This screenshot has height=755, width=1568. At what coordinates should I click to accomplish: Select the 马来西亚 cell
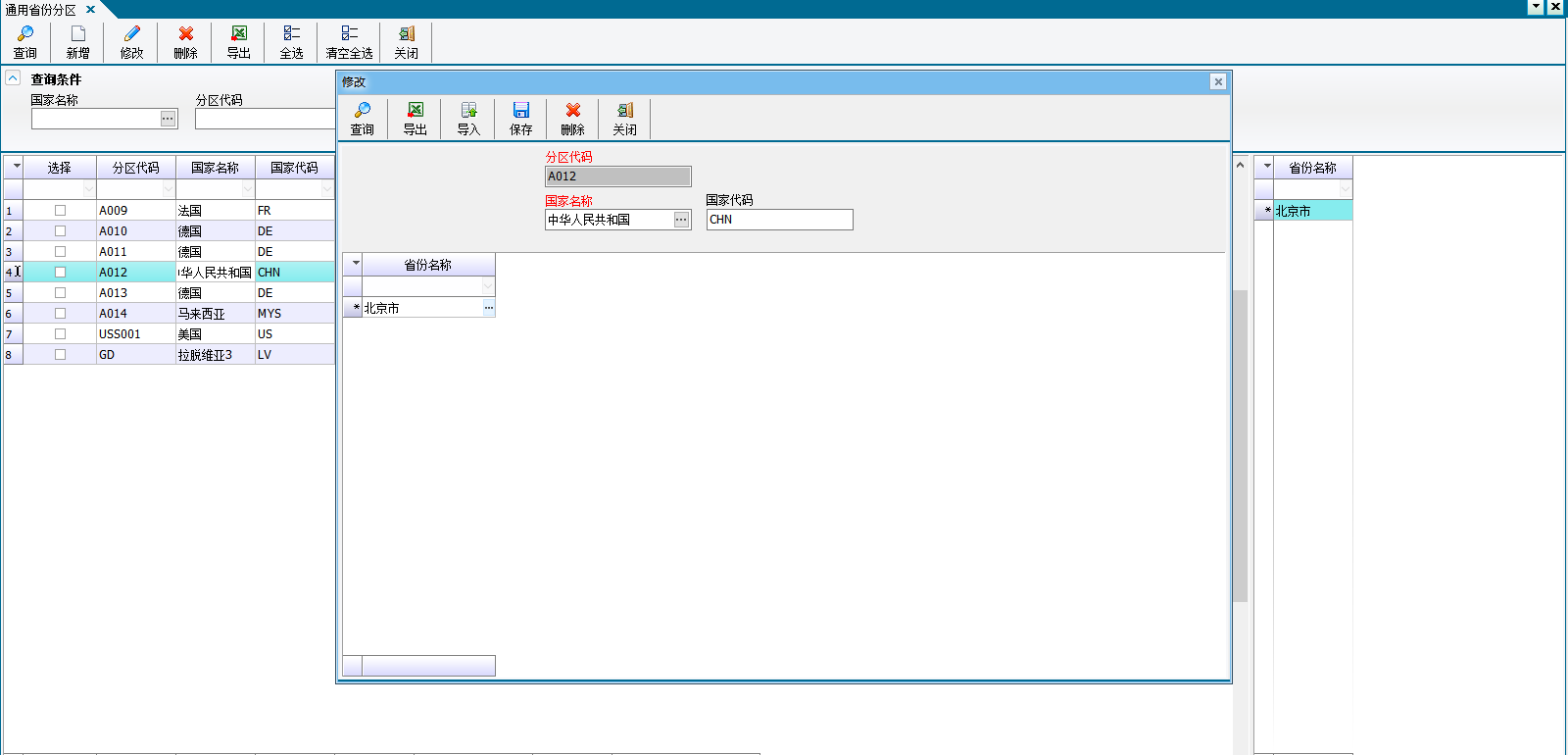point(216,314)
